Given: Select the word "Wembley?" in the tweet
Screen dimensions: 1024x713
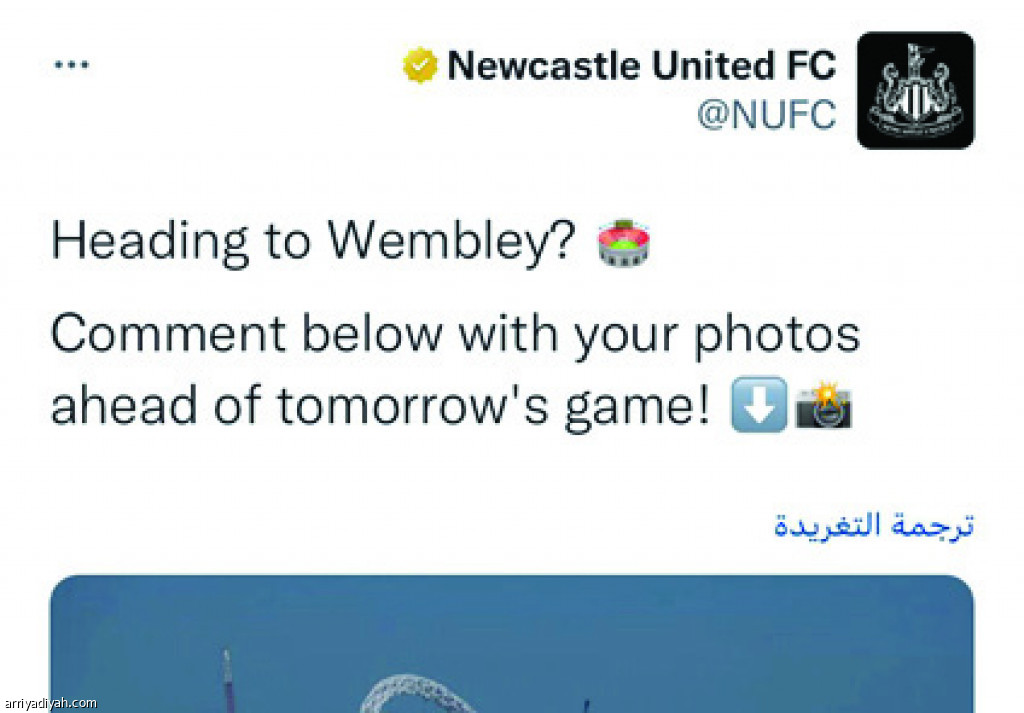Looking at the screenshot, I should coord(454,243).
